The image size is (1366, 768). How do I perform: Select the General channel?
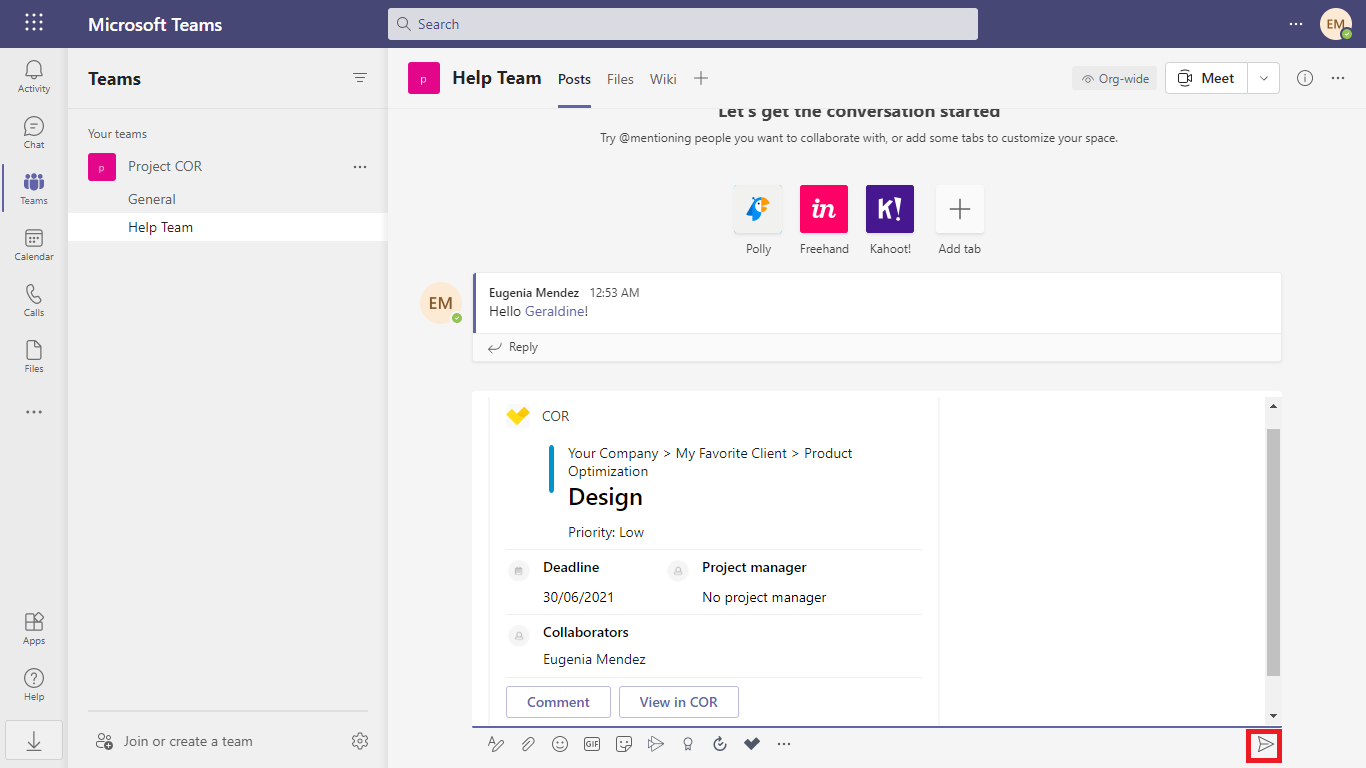[x=227, y=199]
